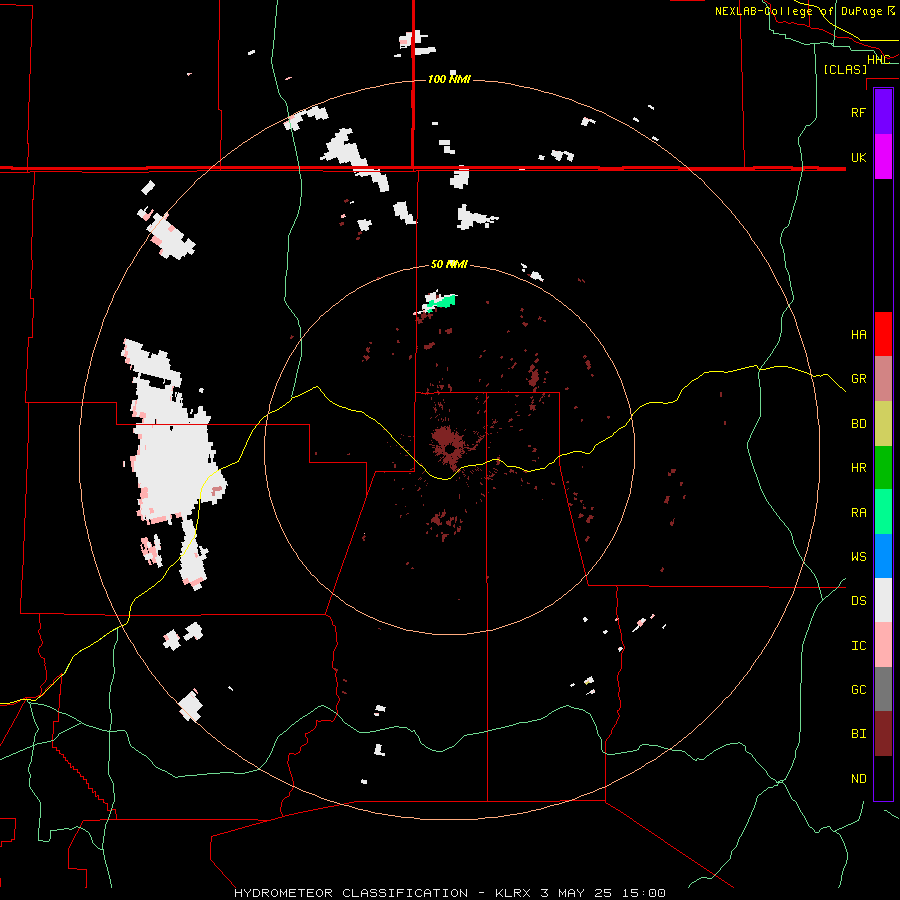Image resolution: width=900 pixels, height=900 pixels.
Task: Click the UK magenta legend swatch
Action: pyautogui.click(x=883, y=156)
